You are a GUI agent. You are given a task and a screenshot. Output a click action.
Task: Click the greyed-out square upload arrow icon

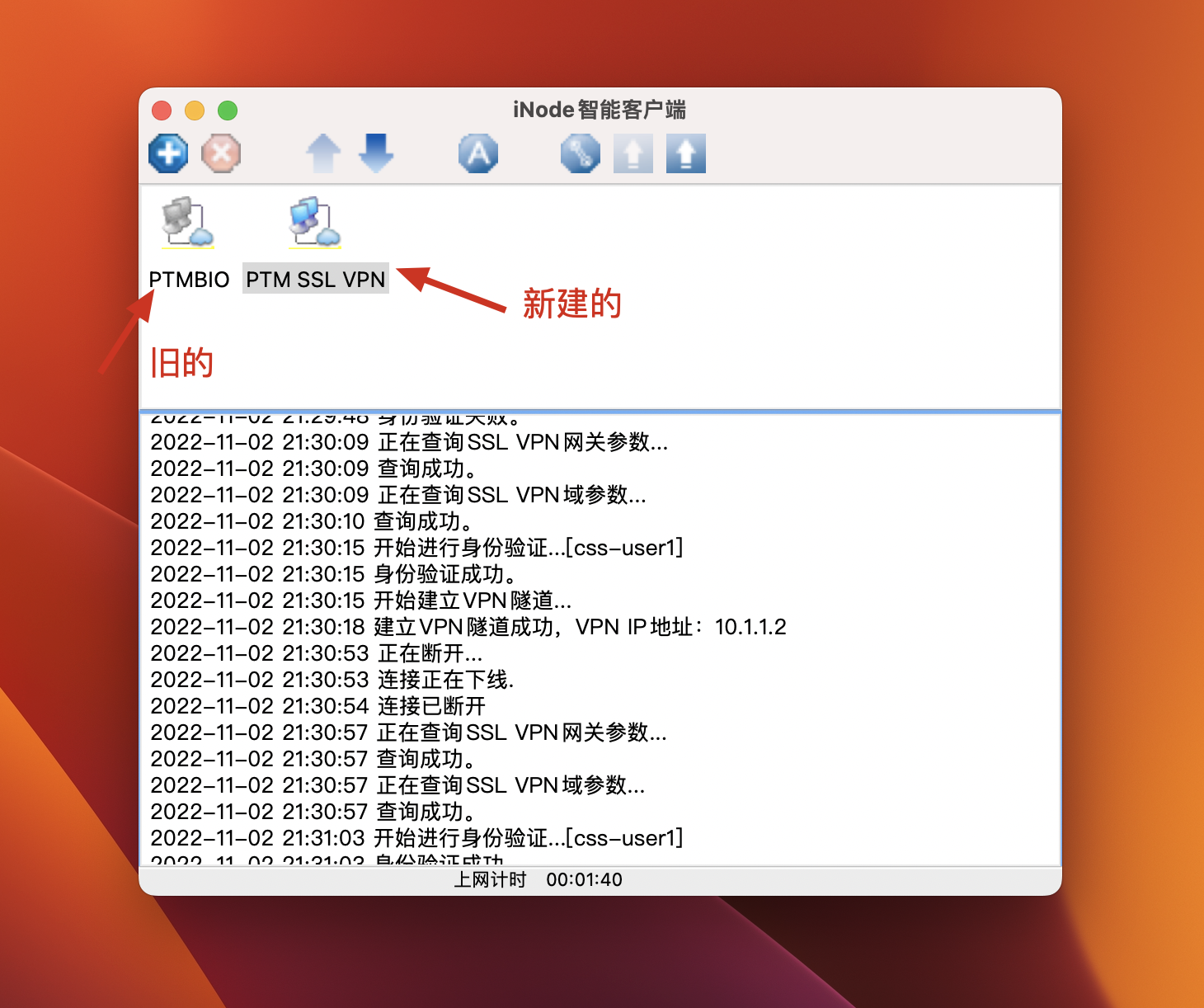click(633, 153)
